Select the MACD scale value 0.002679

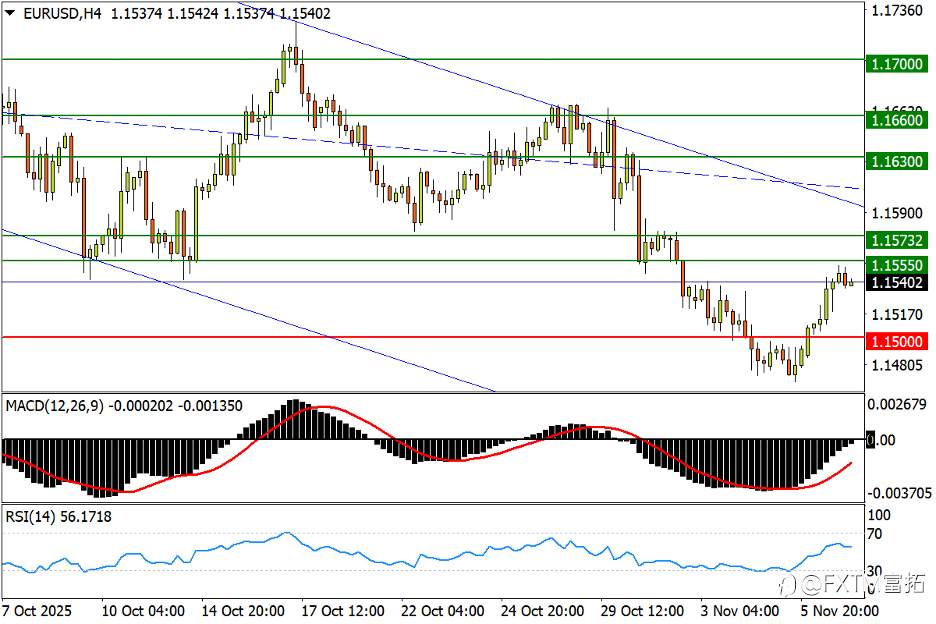897,404
